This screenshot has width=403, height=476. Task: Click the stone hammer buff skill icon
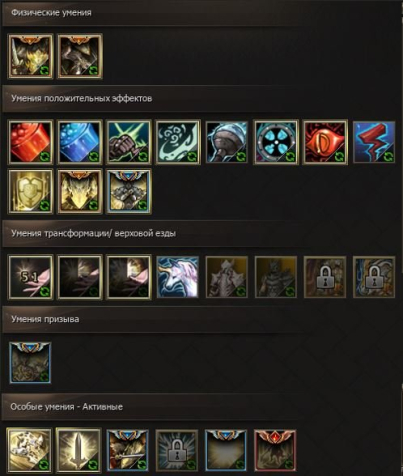point(227,142)
